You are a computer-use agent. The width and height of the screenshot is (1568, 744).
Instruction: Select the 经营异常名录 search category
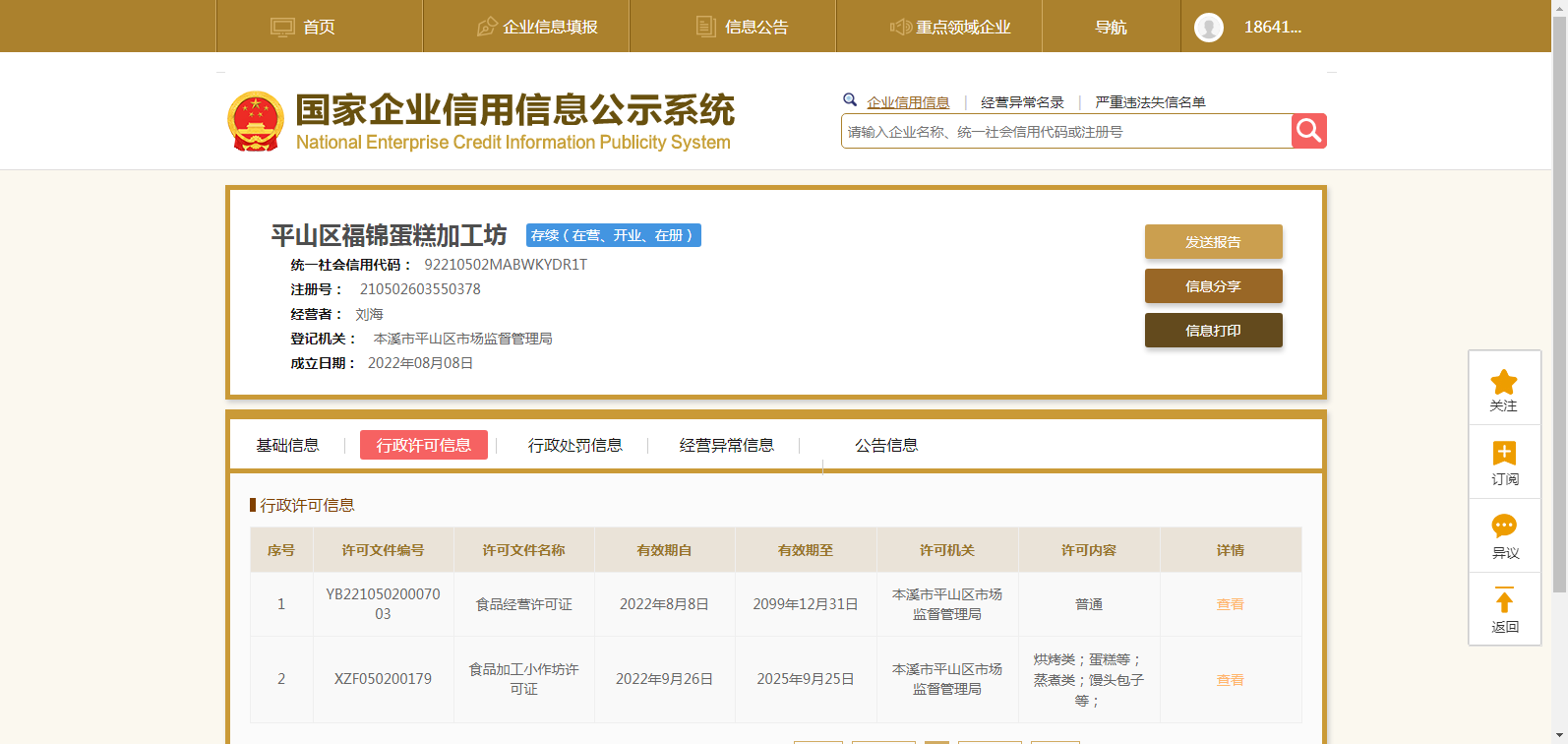click(1022, 102)
